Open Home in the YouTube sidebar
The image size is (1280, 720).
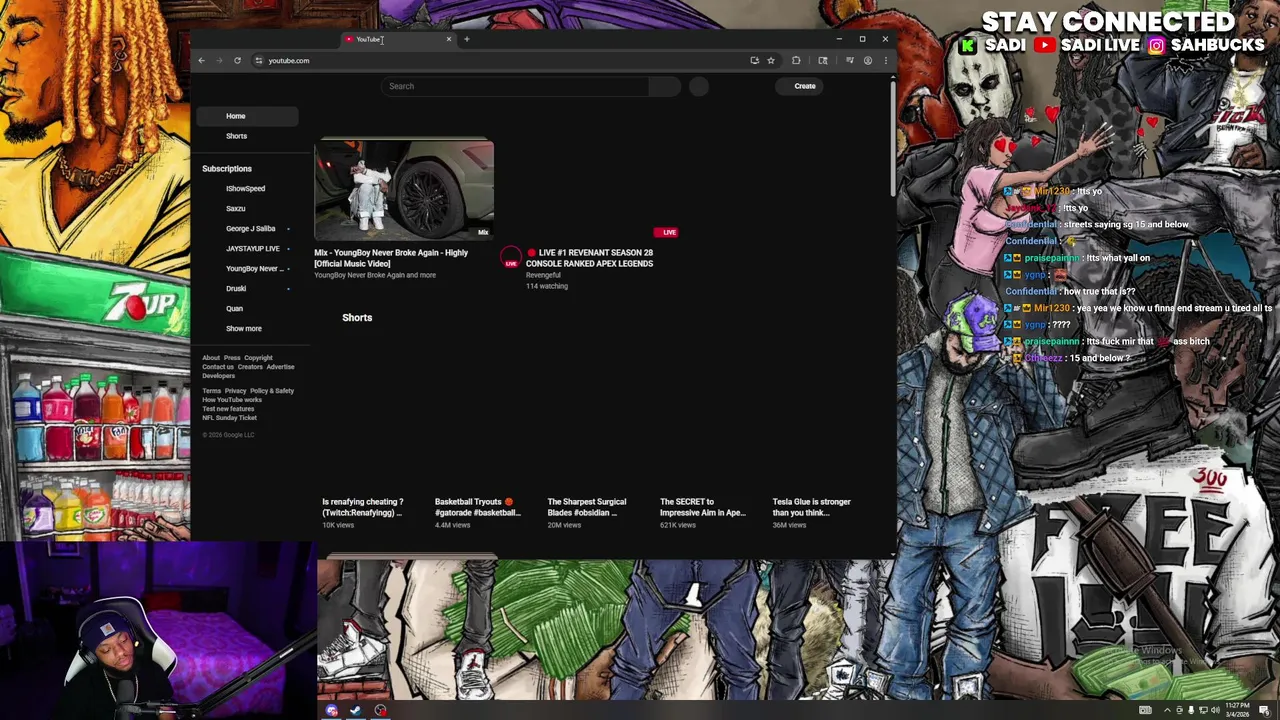coord(247,116)
